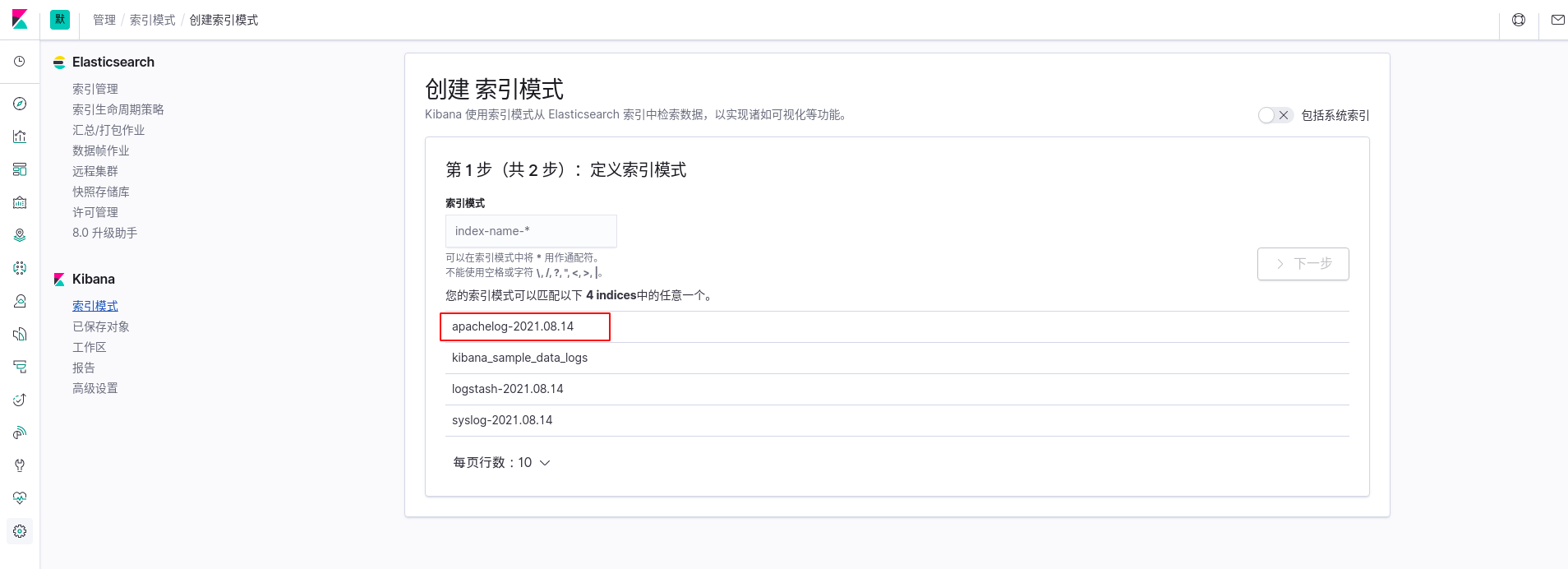
Task: Open SIEM icon in sidebar
Action: coord(20,433)
